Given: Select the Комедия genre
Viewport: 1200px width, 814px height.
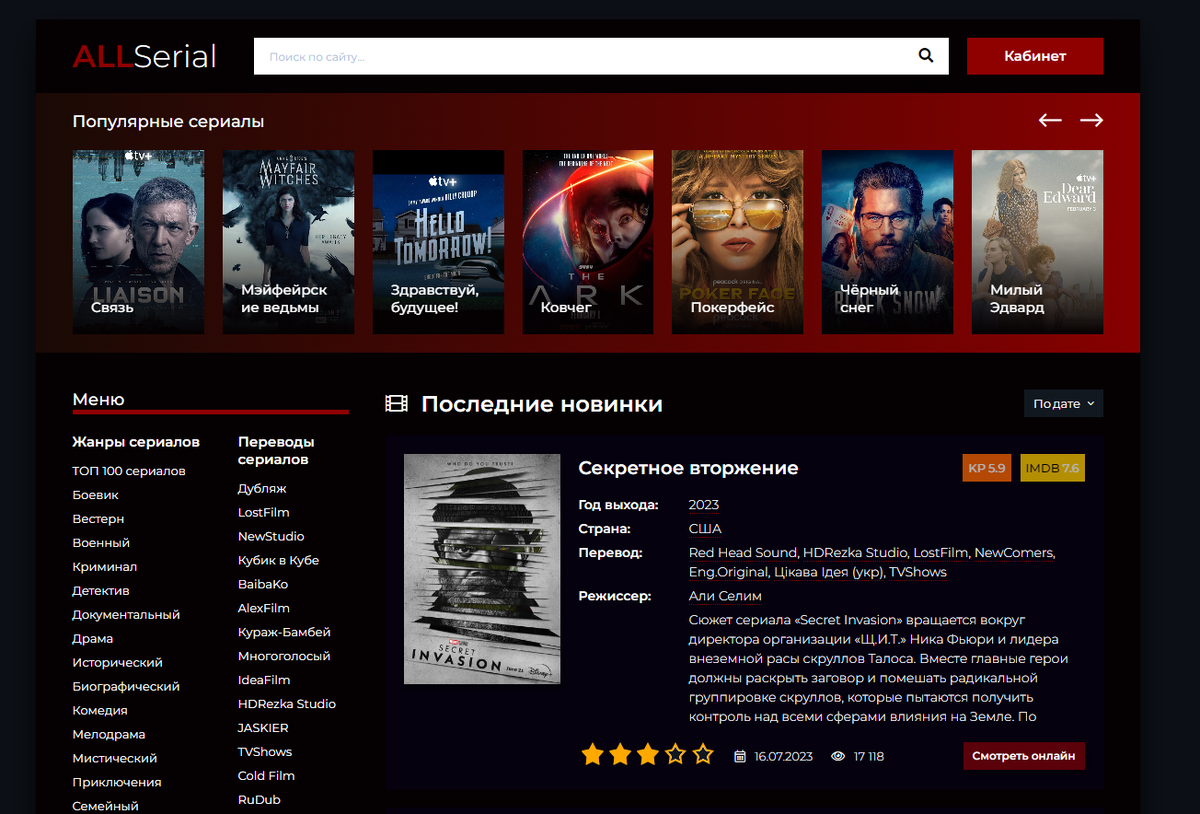Looking at the screenshot, I should [x=100, y=711].
